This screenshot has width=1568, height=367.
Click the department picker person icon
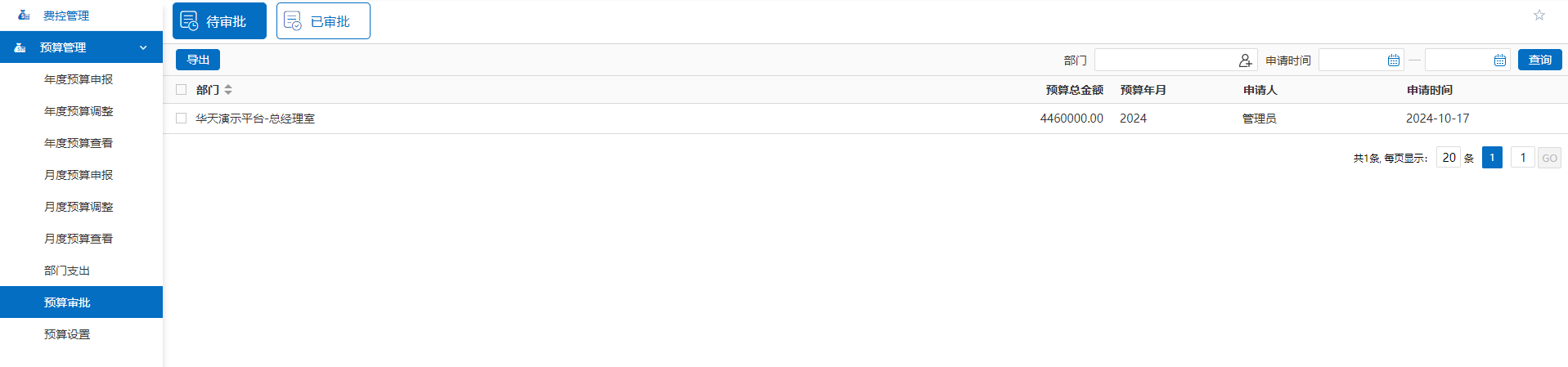pyautogui.click(x=1245, y=60)
